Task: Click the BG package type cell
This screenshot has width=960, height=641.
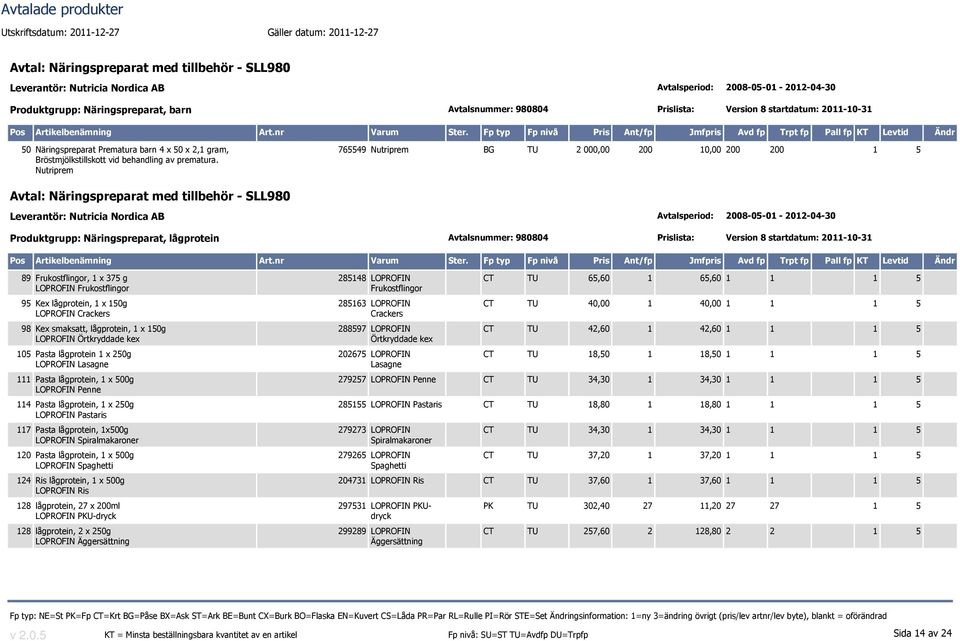Action: 489,149
